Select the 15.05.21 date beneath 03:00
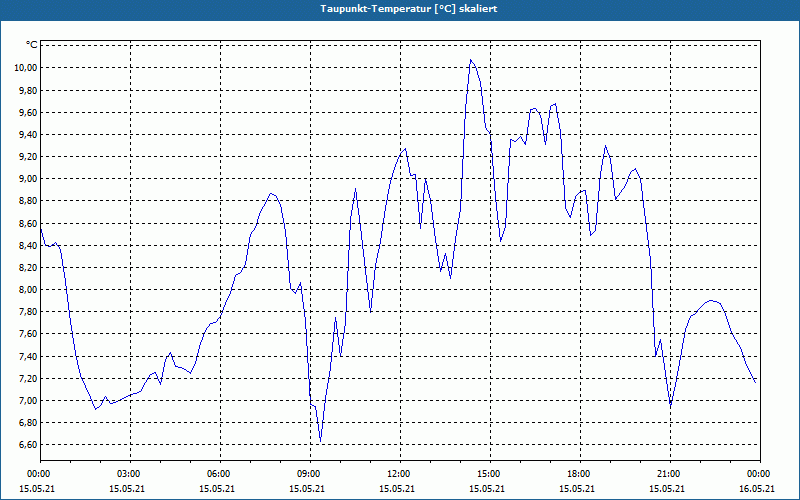The image size is (800, 500). [127, 488]
